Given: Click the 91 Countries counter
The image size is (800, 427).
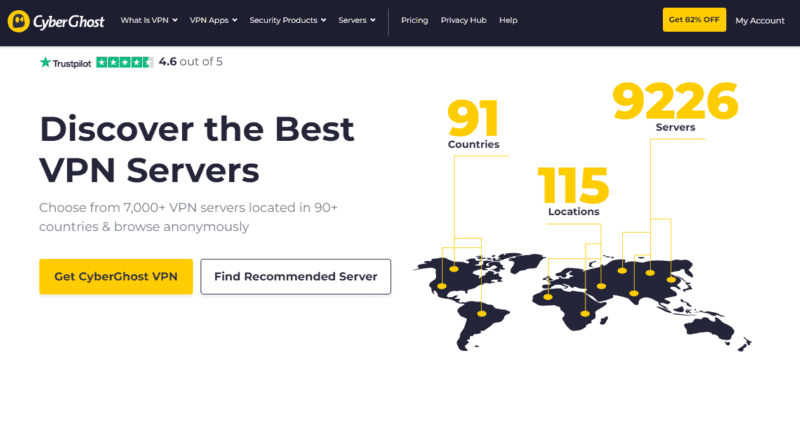Looking at the screenshot, I should (473, 124).
